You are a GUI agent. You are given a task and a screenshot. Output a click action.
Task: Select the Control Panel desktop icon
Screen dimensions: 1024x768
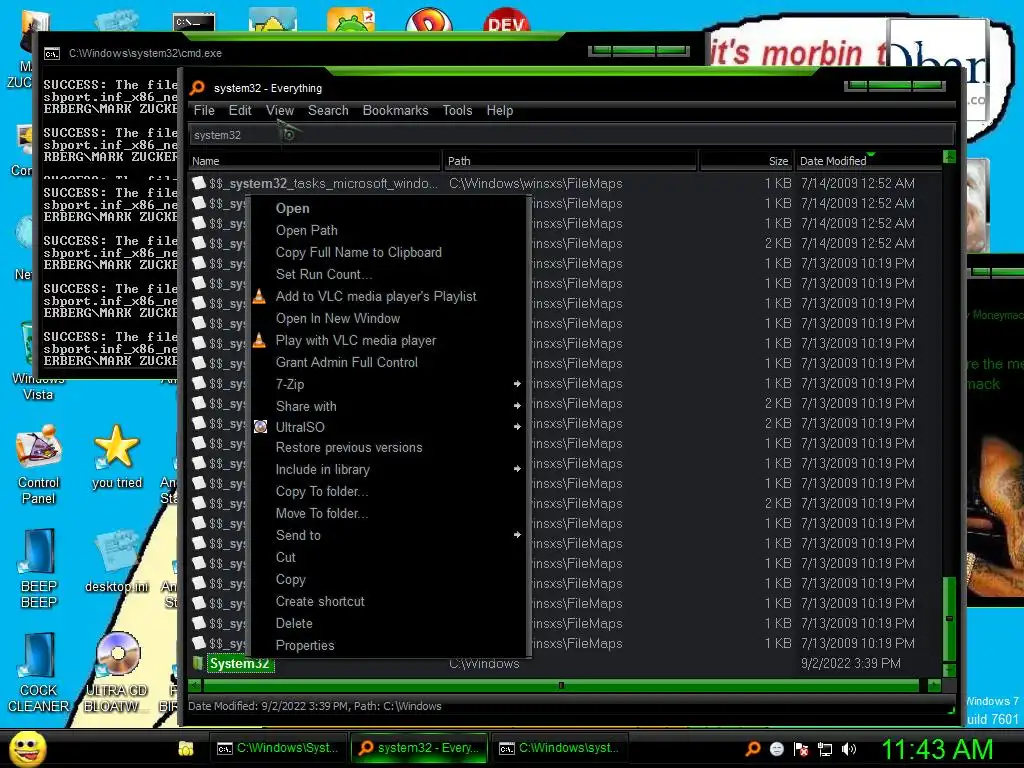pos(39,447)
